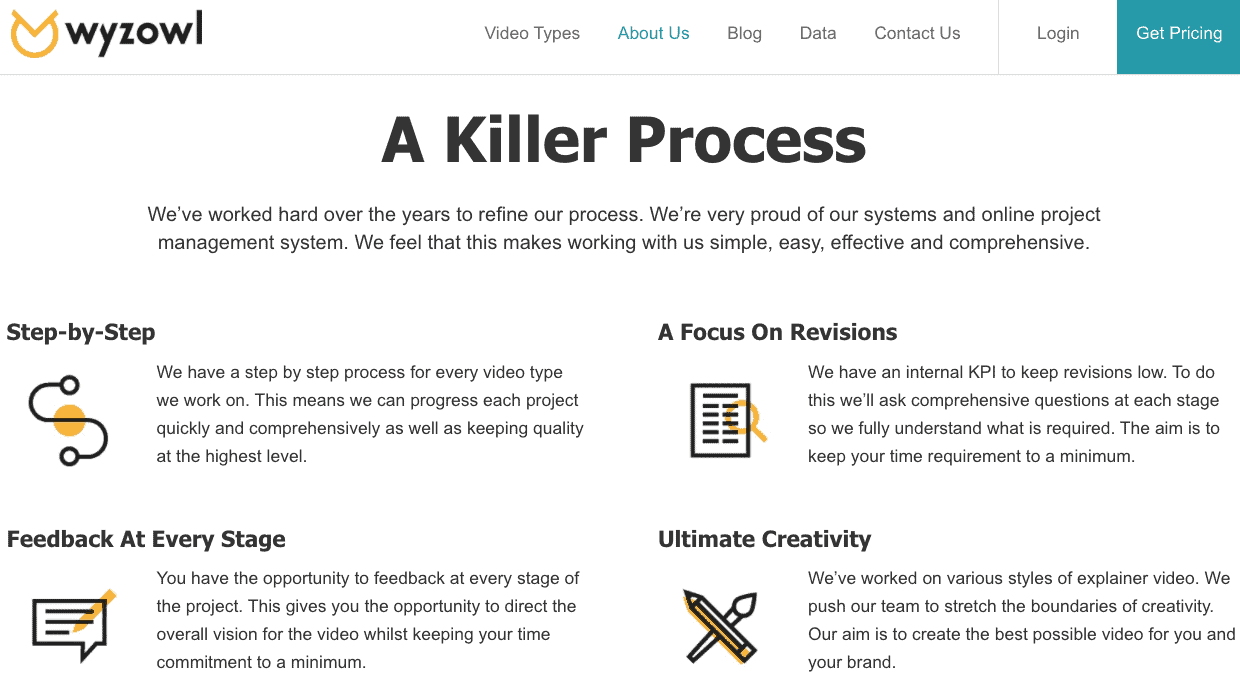Go to the Data page
The image size is (1240, 680).
coord(818,33)
